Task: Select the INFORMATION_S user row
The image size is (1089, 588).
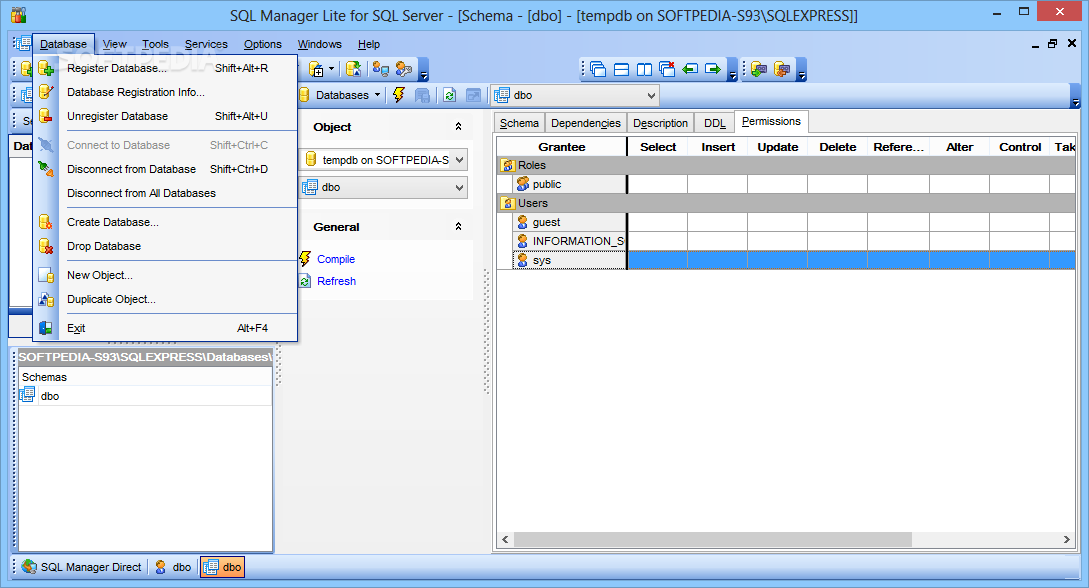Action: coord(785,241)
